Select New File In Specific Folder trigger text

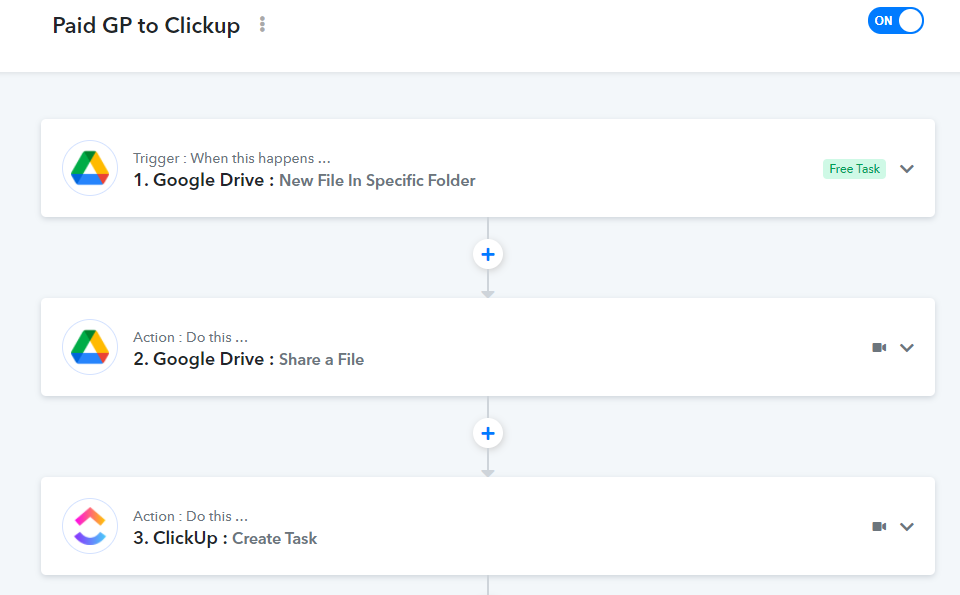(x=377, y=181)
